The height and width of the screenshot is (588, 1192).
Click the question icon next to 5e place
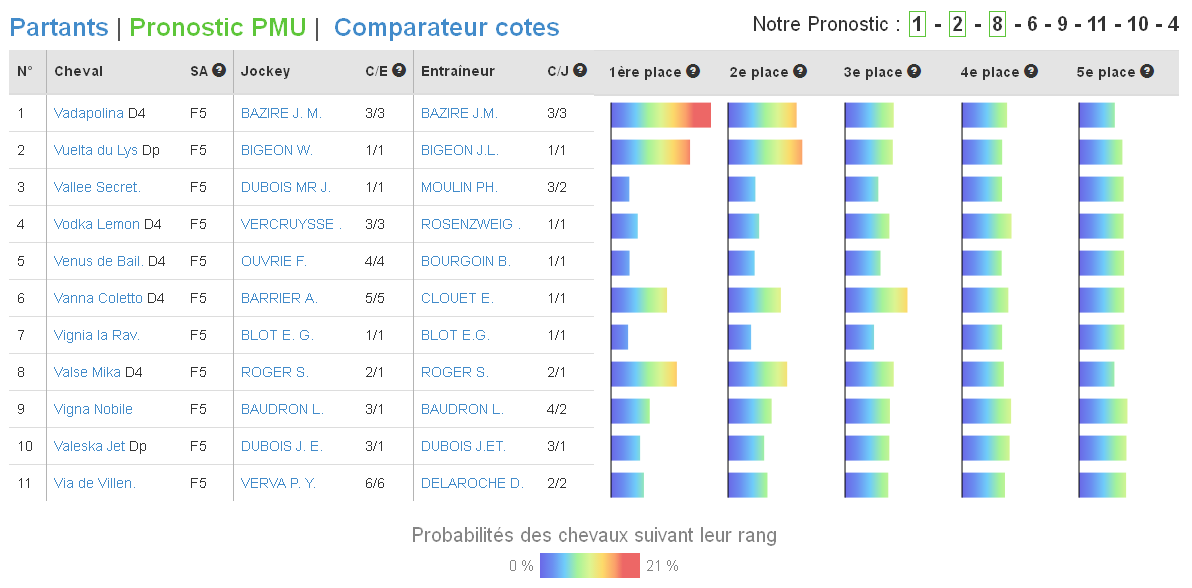(x=1147, y=71)
